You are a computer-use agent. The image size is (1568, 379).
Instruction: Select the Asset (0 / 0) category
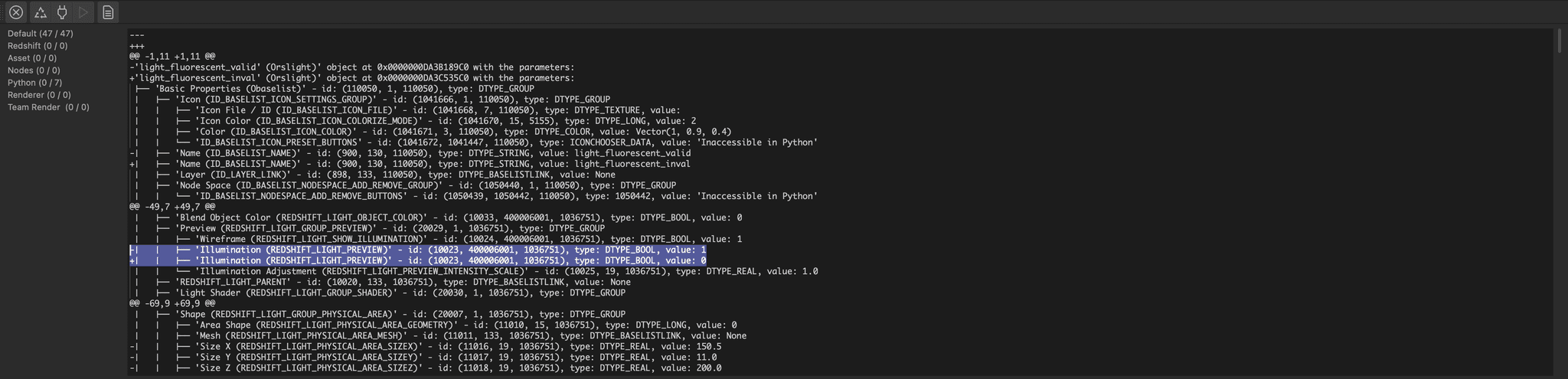pyautogui.click(x=32, y=58)
